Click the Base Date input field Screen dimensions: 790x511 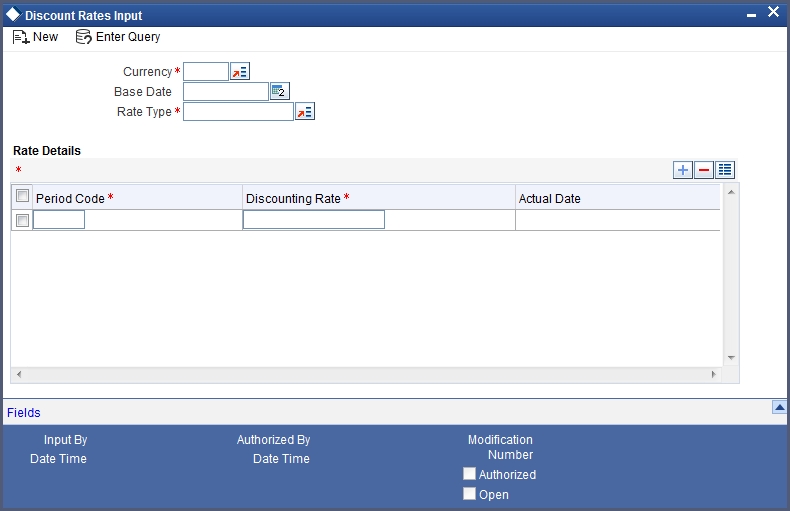[x=226, y=92]
